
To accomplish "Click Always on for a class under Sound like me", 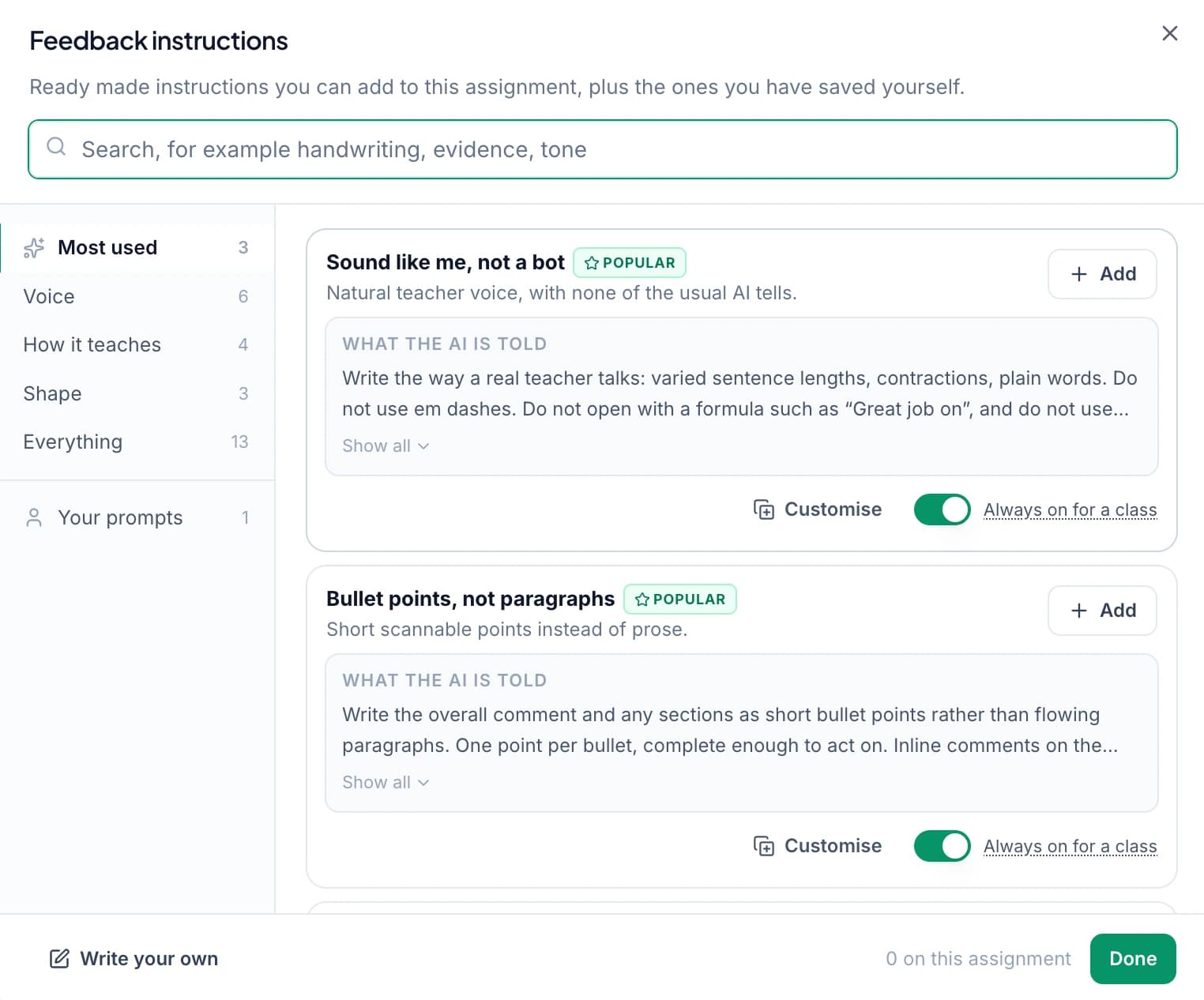I will (1070, 510).
